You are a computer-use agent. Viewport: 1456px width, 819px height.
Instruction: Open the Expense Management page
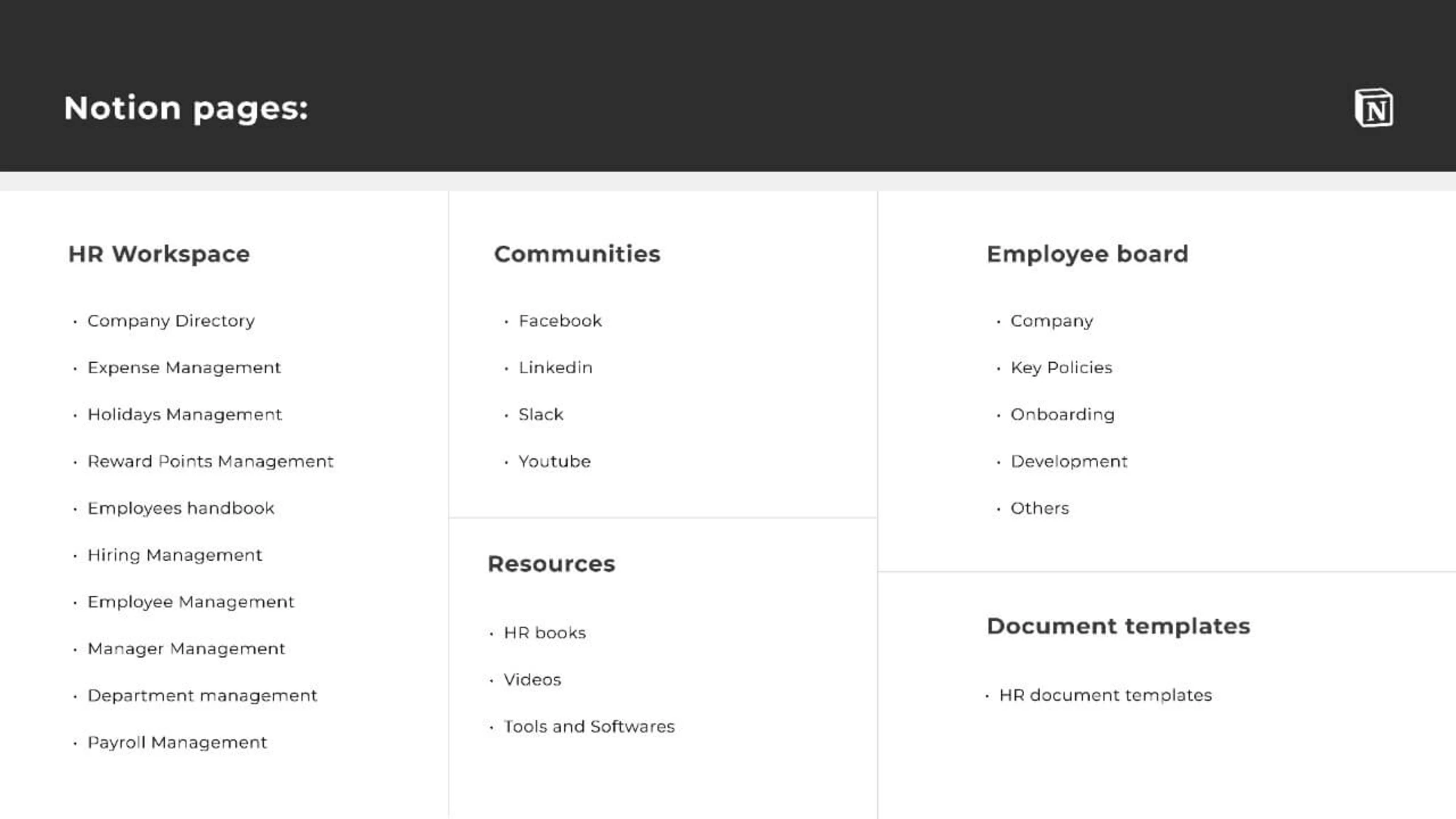(x=184, y=368)
